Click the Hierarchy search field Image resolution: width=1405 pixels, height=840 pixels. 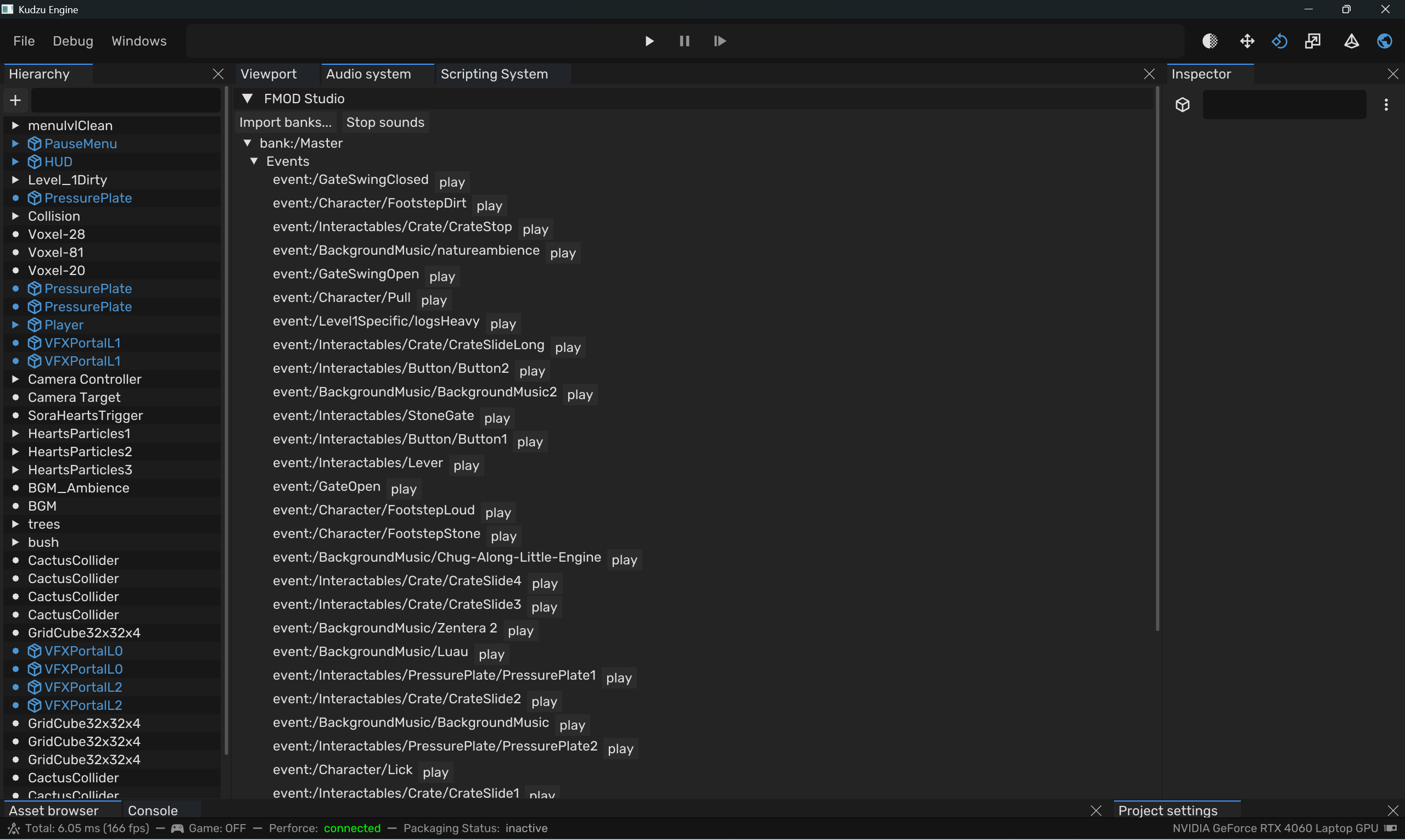click(126, 100)
